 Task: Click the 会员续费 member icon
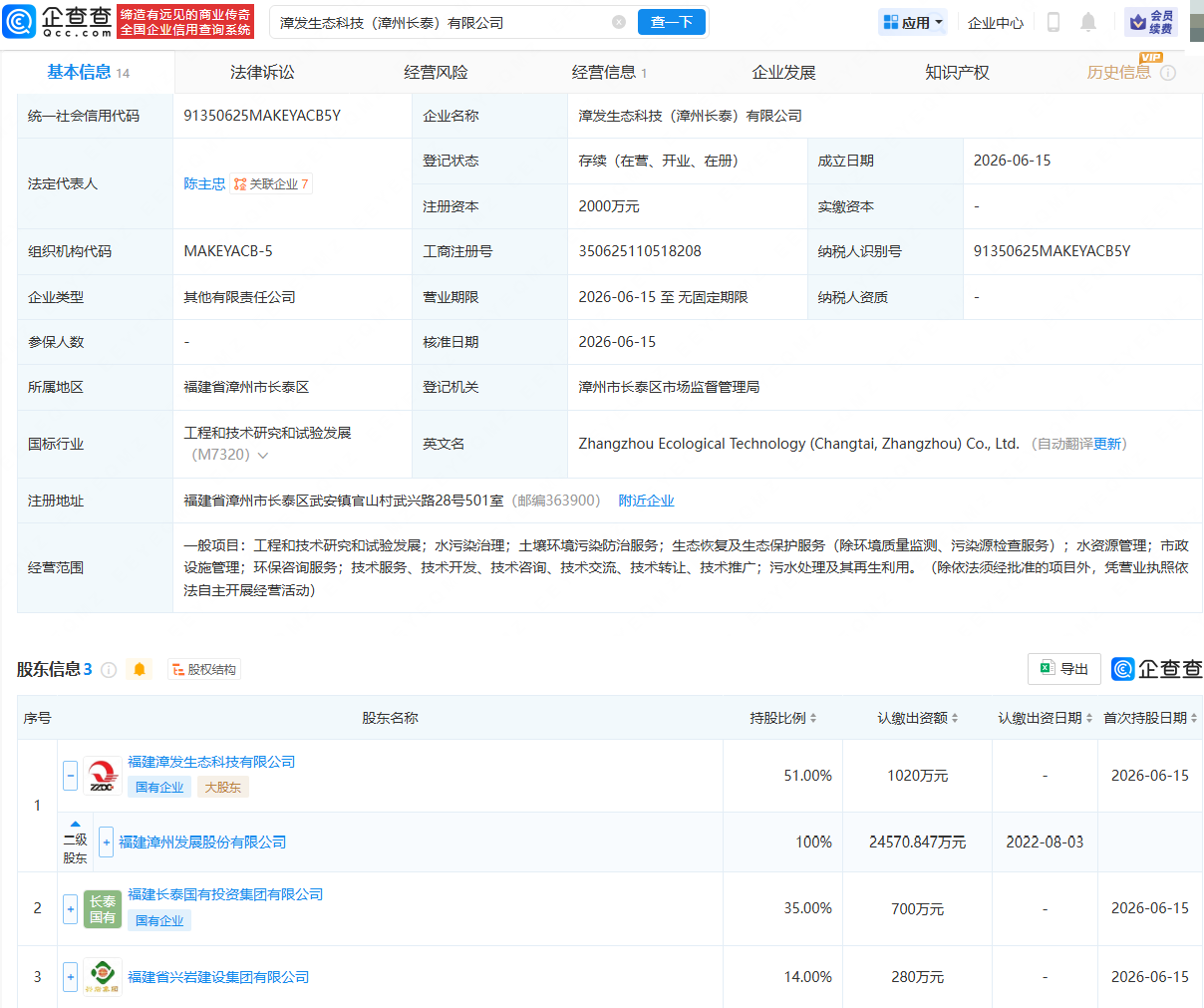(1151, 22)
